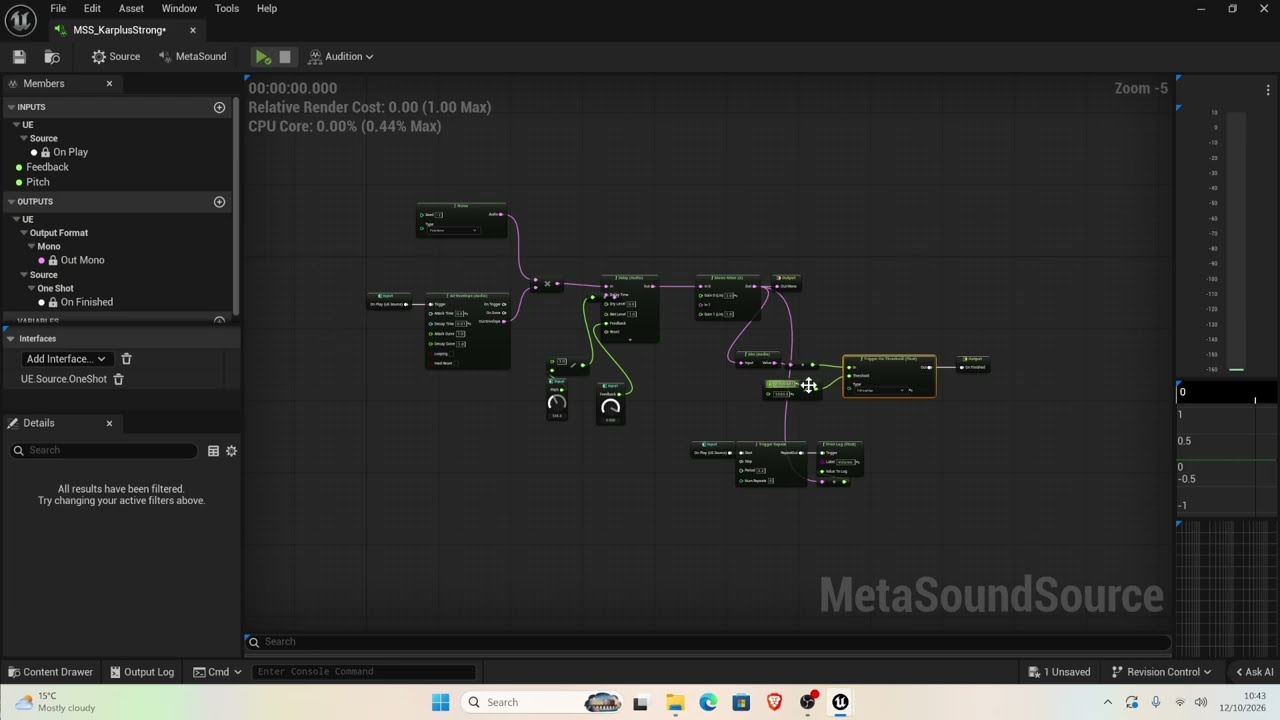The image size is (1280, 720).
Task: Open Windows Start menu
Action: click(440, 702)
